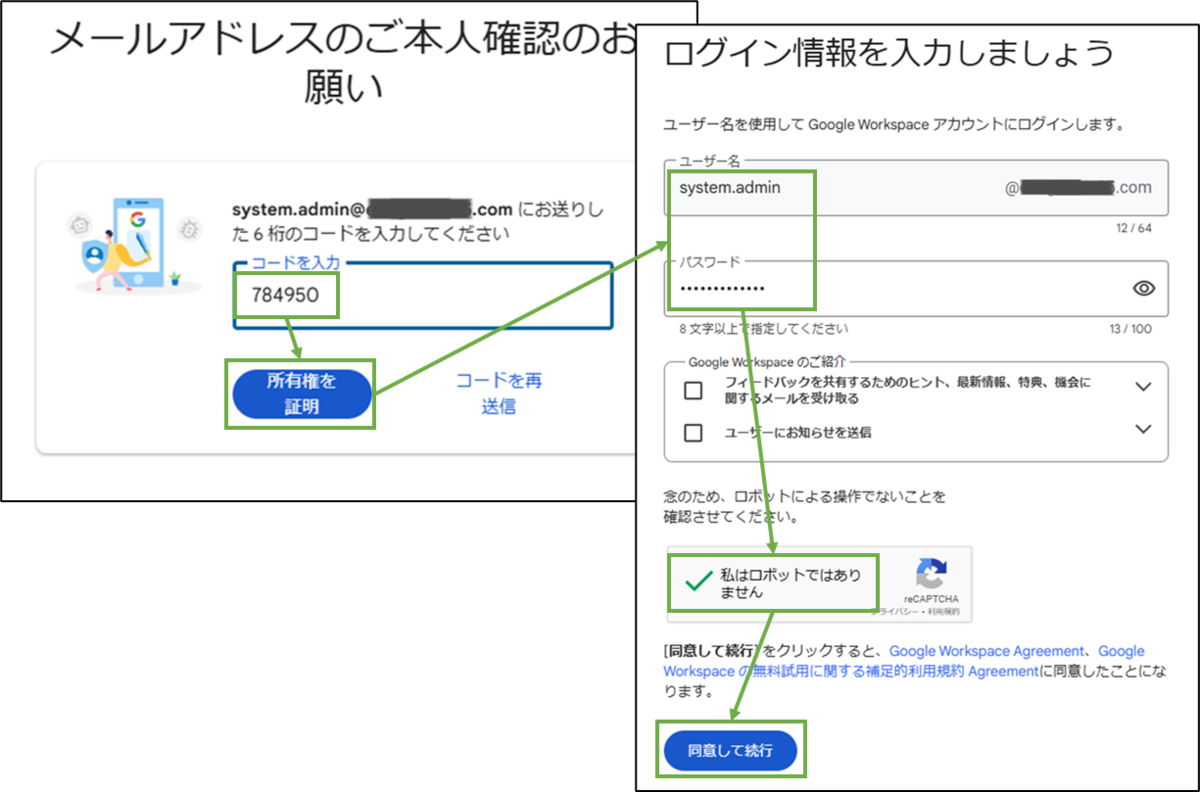Image resolution: width=1200 pixels, height=792 pixels.
Task: Check the ユーザーにお知らせを送信 checkbox
Action: 693,433
